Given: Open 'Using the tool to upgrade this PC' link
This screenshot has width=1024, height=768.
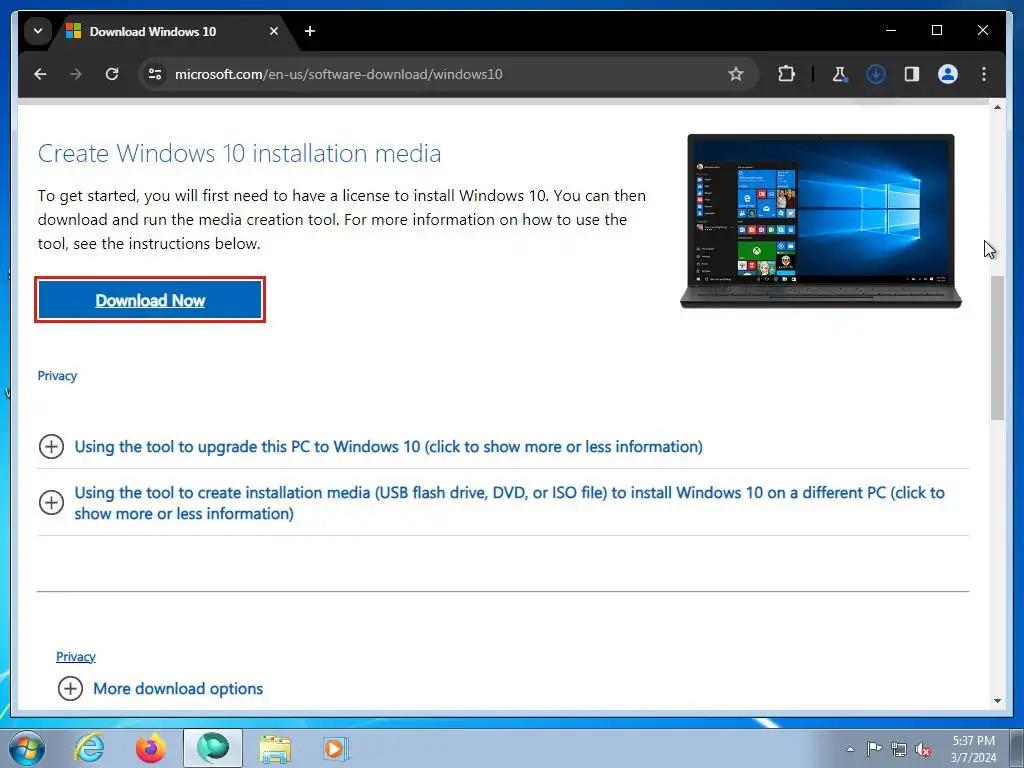Looking at the screenshot, I should click(389, 447).
